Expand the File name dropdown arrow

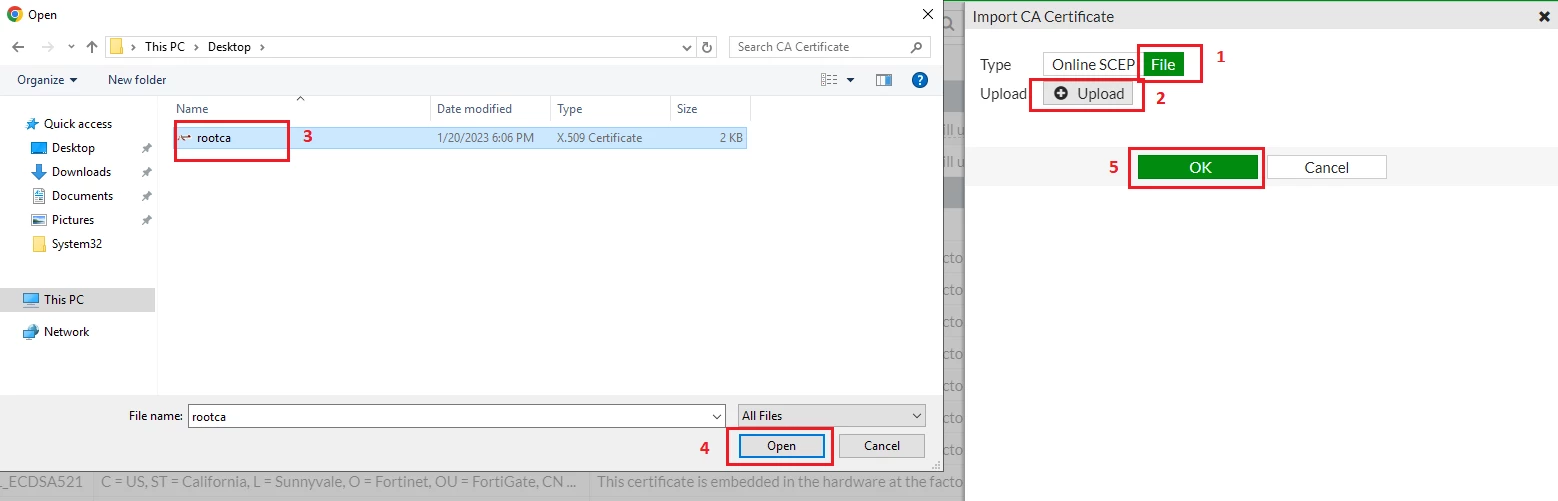717,416
